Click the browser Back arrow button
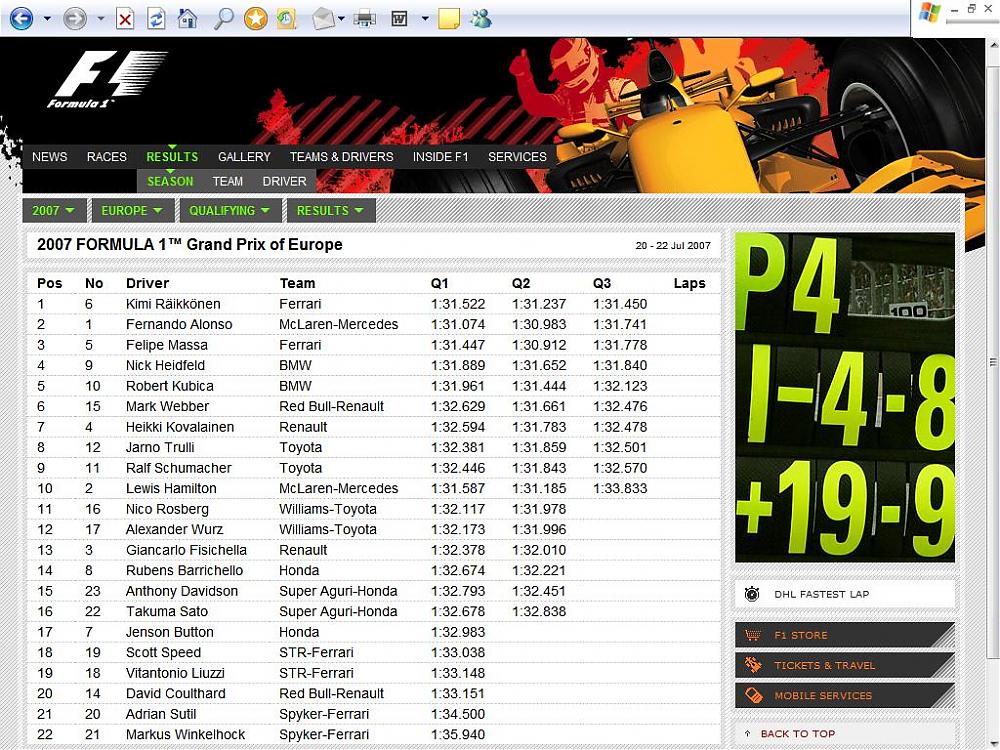 click(x=20, y=18)
